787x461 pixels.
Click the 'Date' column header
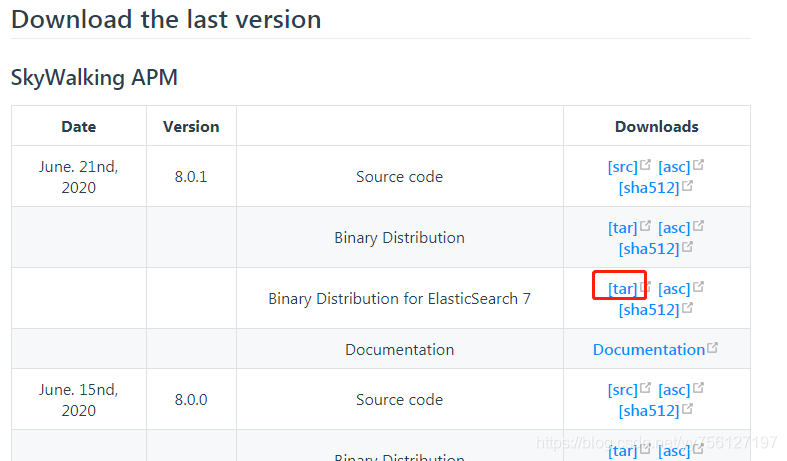(79, 127)
